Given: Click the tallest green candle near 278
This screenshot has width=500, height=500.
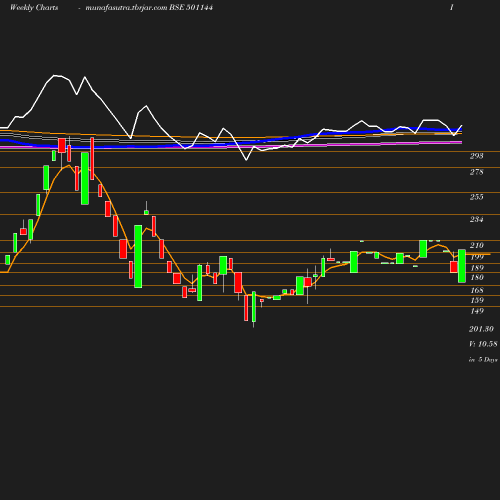Looking at the screenshot, I should click(x=85, y=178).
